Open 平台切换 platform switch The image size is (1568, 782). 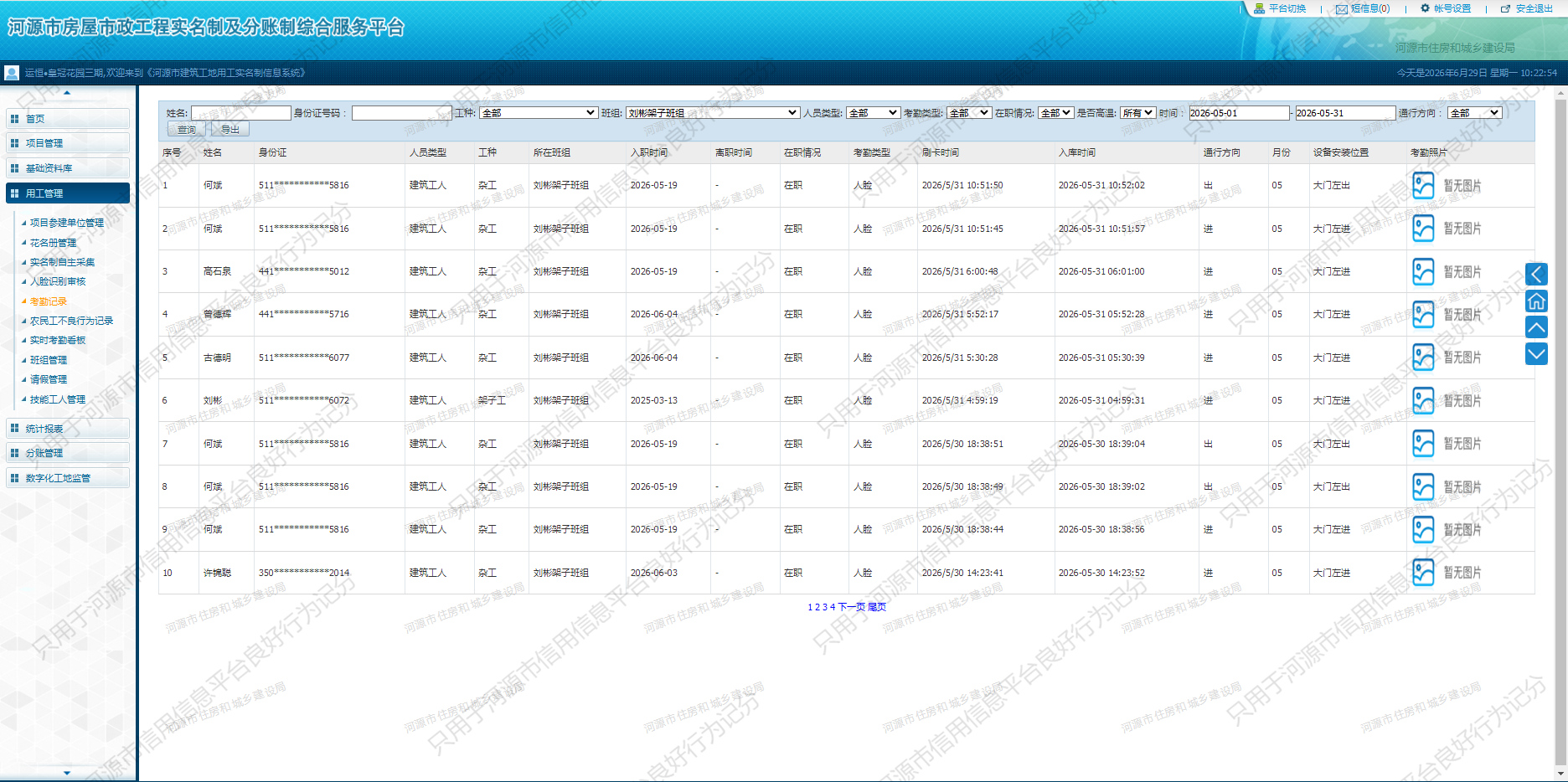coord(1280,8)
